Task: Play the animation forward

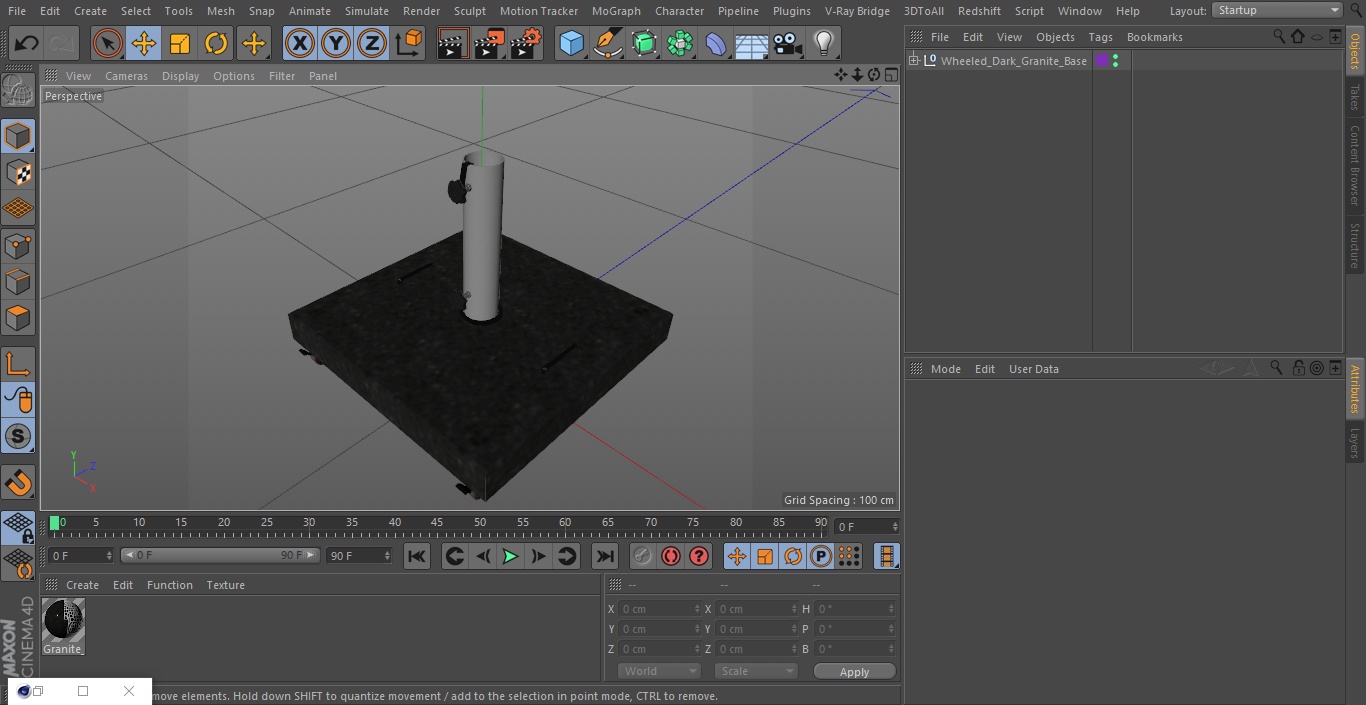Action: [510, 556]
